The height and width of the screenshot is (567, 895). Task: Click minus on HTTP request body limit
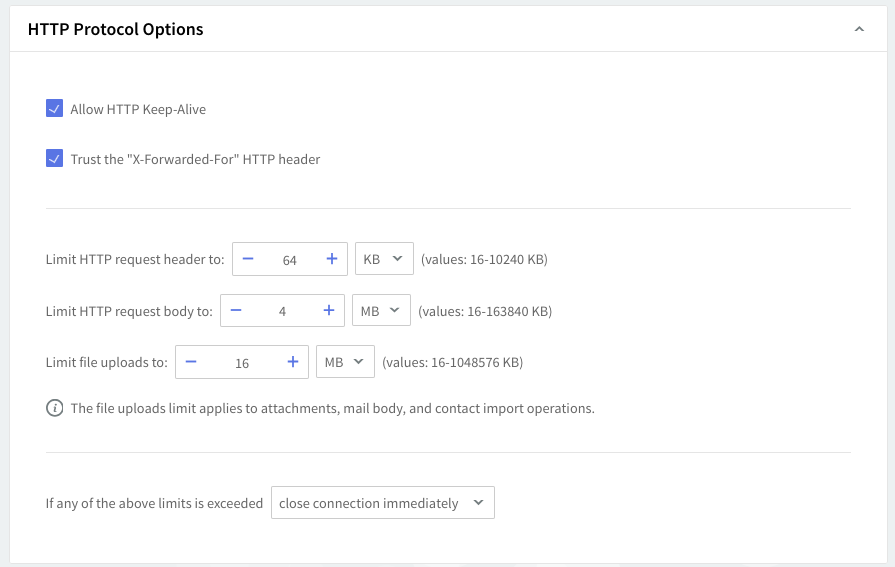(236, 311)
